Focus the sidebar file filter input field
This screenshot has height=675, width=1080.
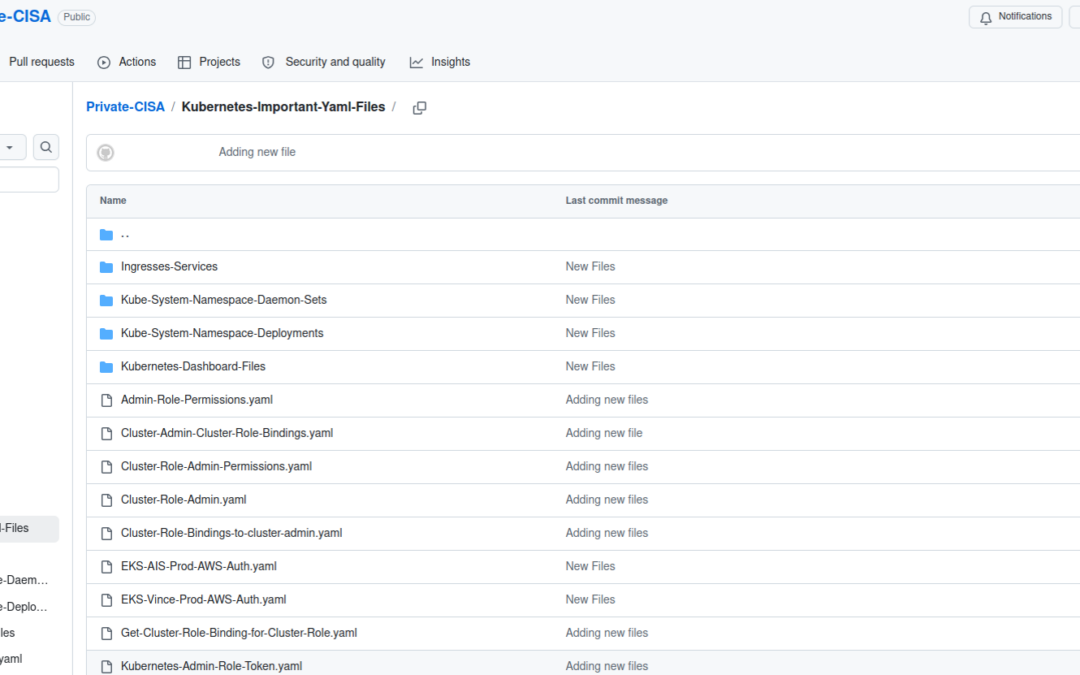coord(29,180)
